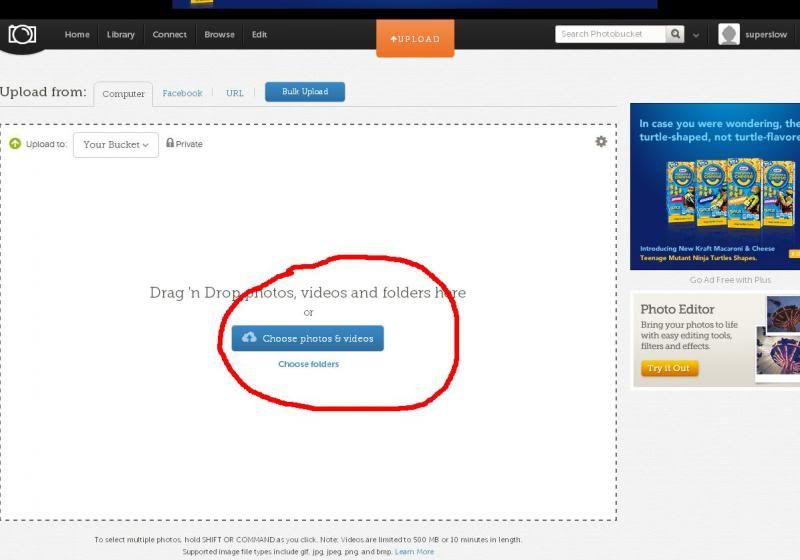Viewport: 800px width, 560px height.
Task: Open the Connect menu
Action: (x=169, y=35)
